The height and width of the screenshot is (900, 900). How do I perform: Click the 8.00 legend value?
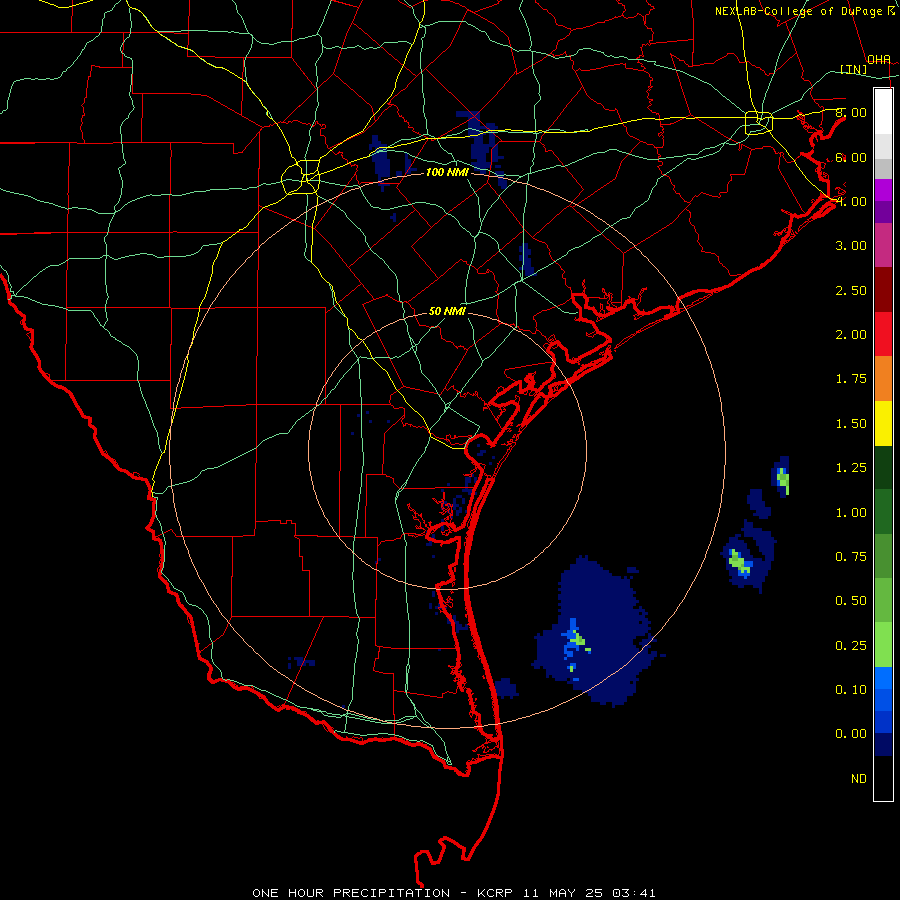pyautogui.click(x=851, y=112)
